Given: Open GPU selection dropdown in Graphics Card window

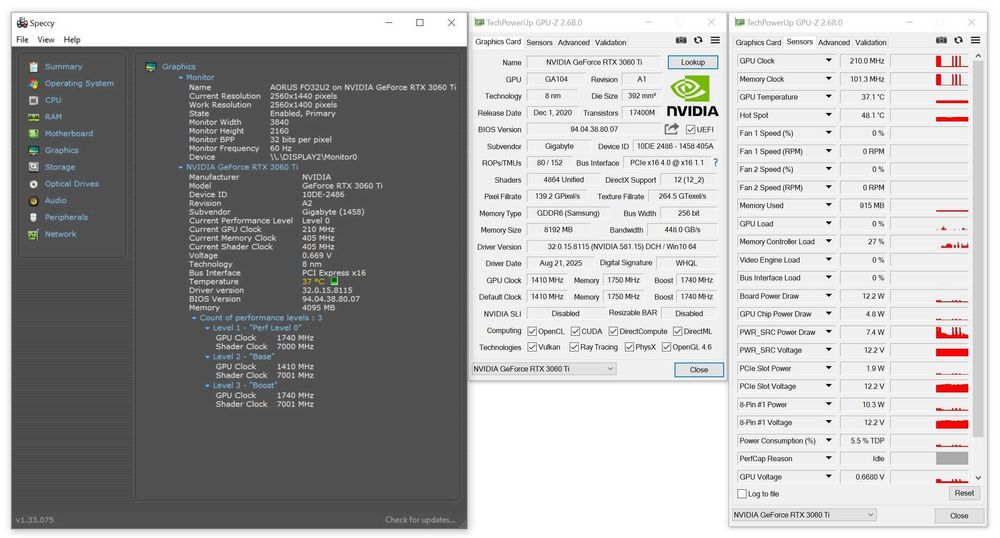Looking at the screenshot, I should pos(543,369).
